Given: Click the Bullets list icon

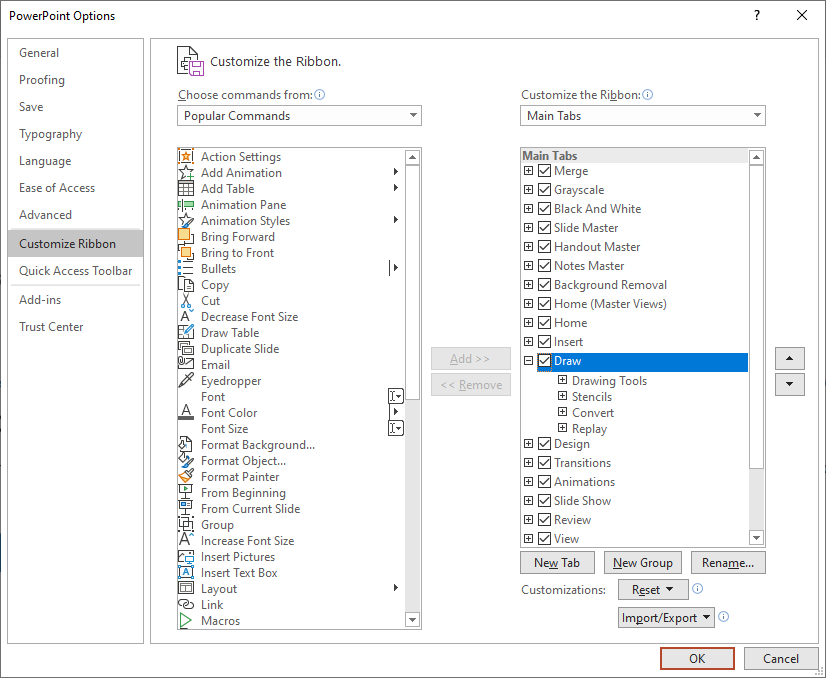Looking at the screenshot, I should [185, 269].
